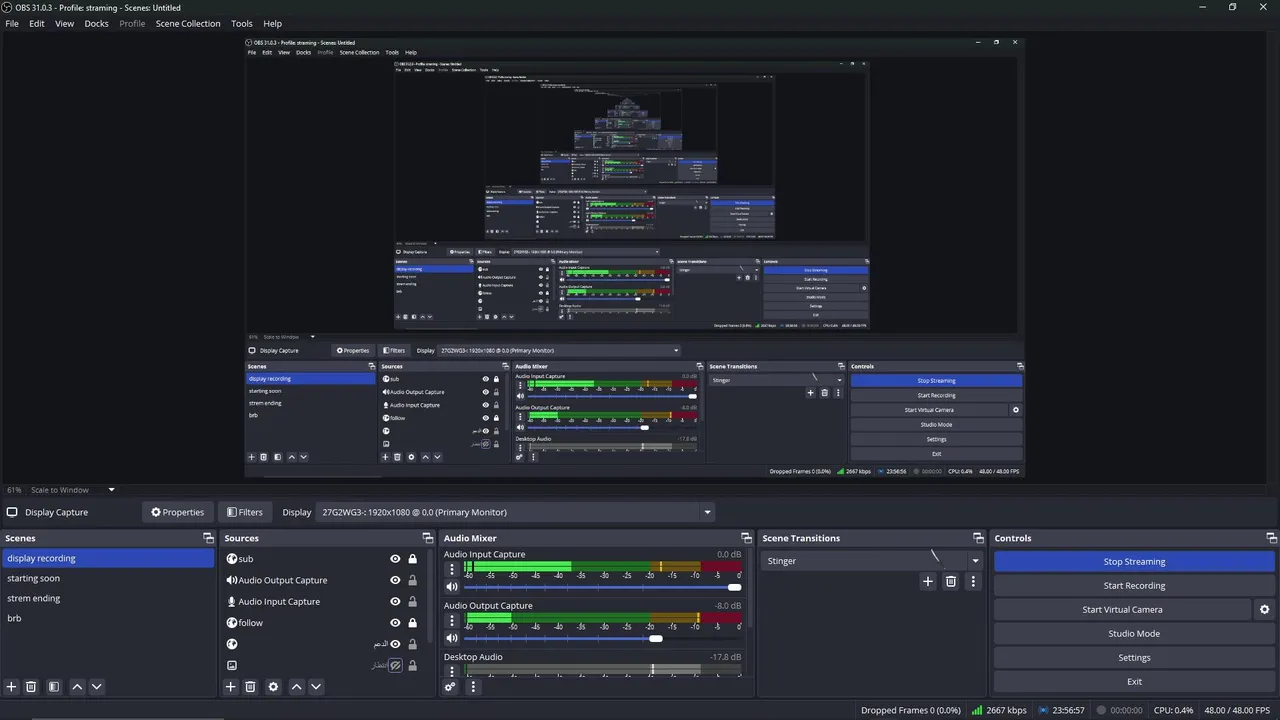Image resolution: width=1280 pixels, height=720 pixels.
Task: Remove scene transition with trash icon
Action: pyautogui.click(x=951, y=581)
